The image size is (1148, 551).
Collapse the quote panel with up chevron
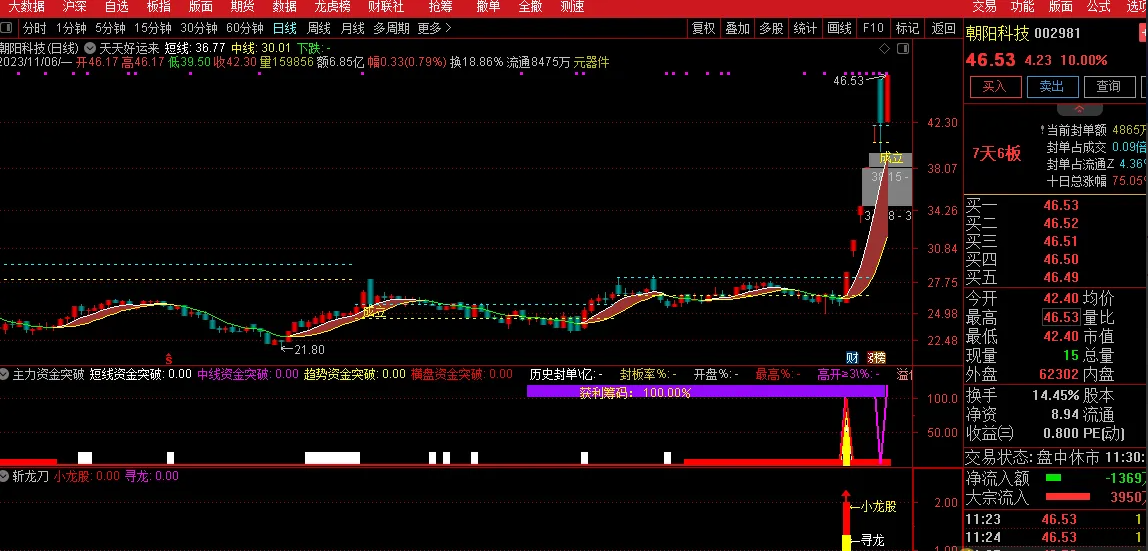(1081, 108)
